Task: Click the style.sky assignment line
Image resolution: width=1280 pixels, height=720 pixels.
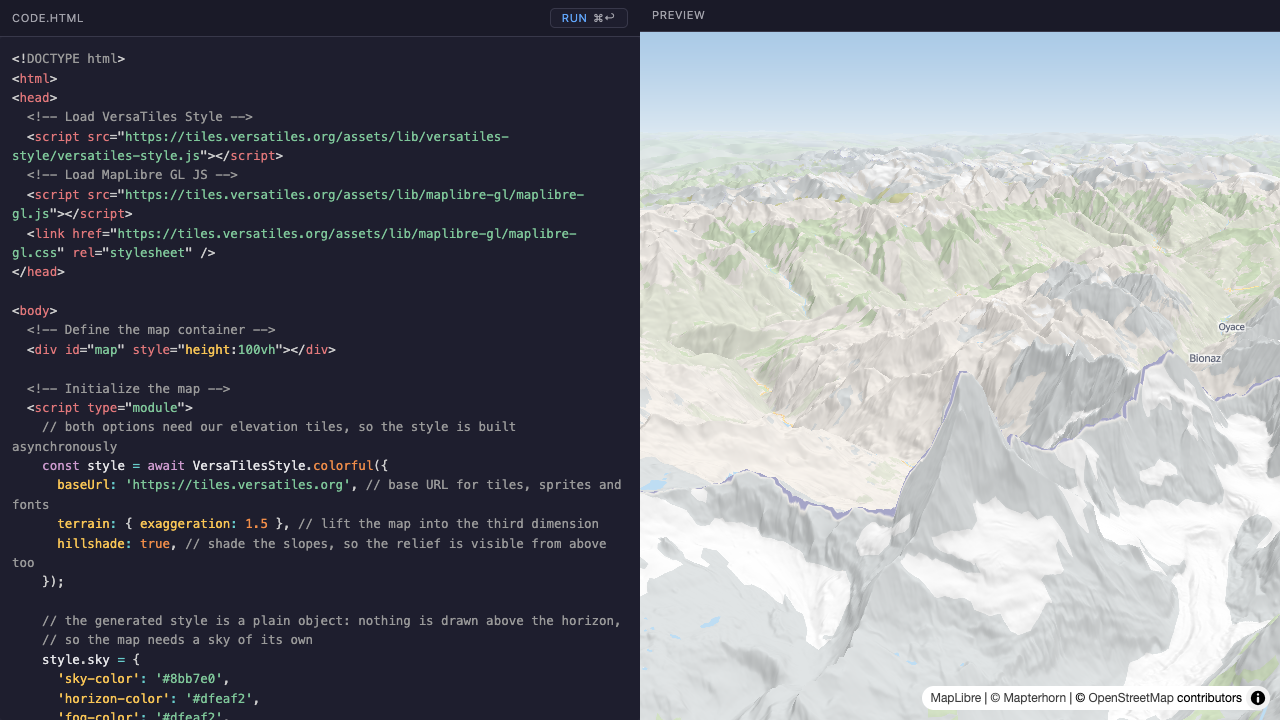Action: (91, 660)
